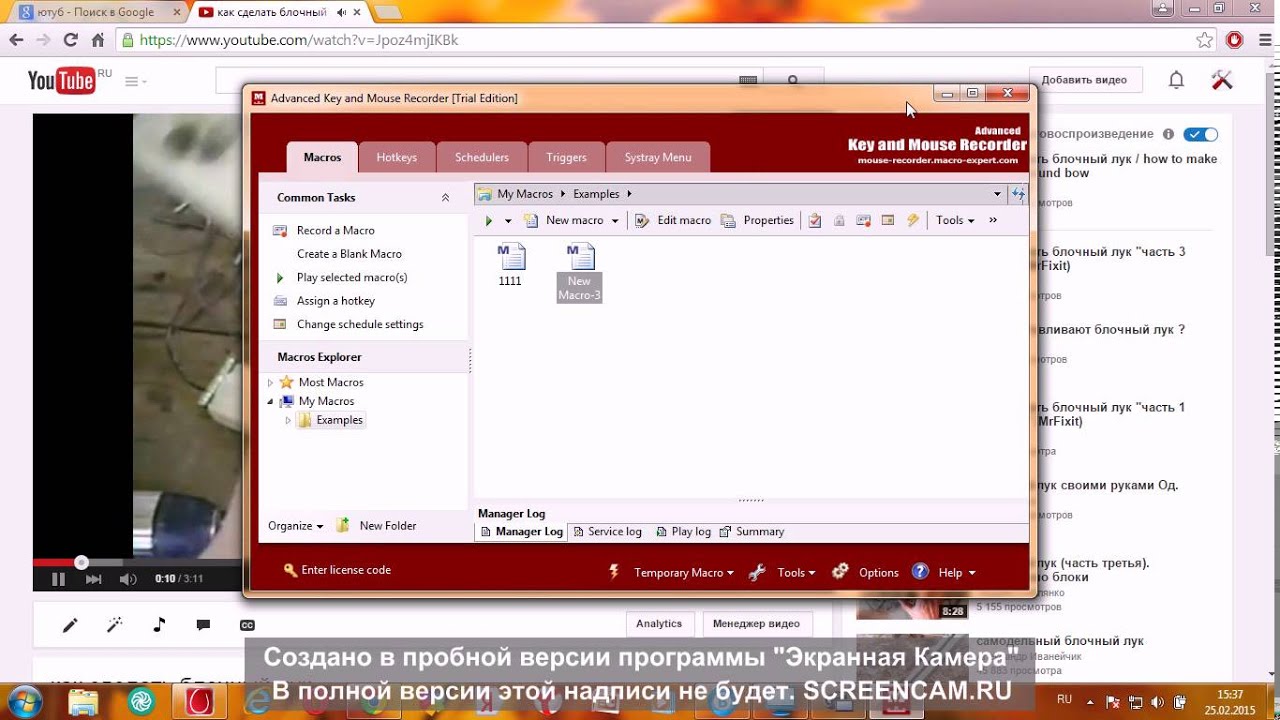Click the YouTube notifications bell icon
The width and height of the screenshot is (1280, 720).
pos(1177,80)
